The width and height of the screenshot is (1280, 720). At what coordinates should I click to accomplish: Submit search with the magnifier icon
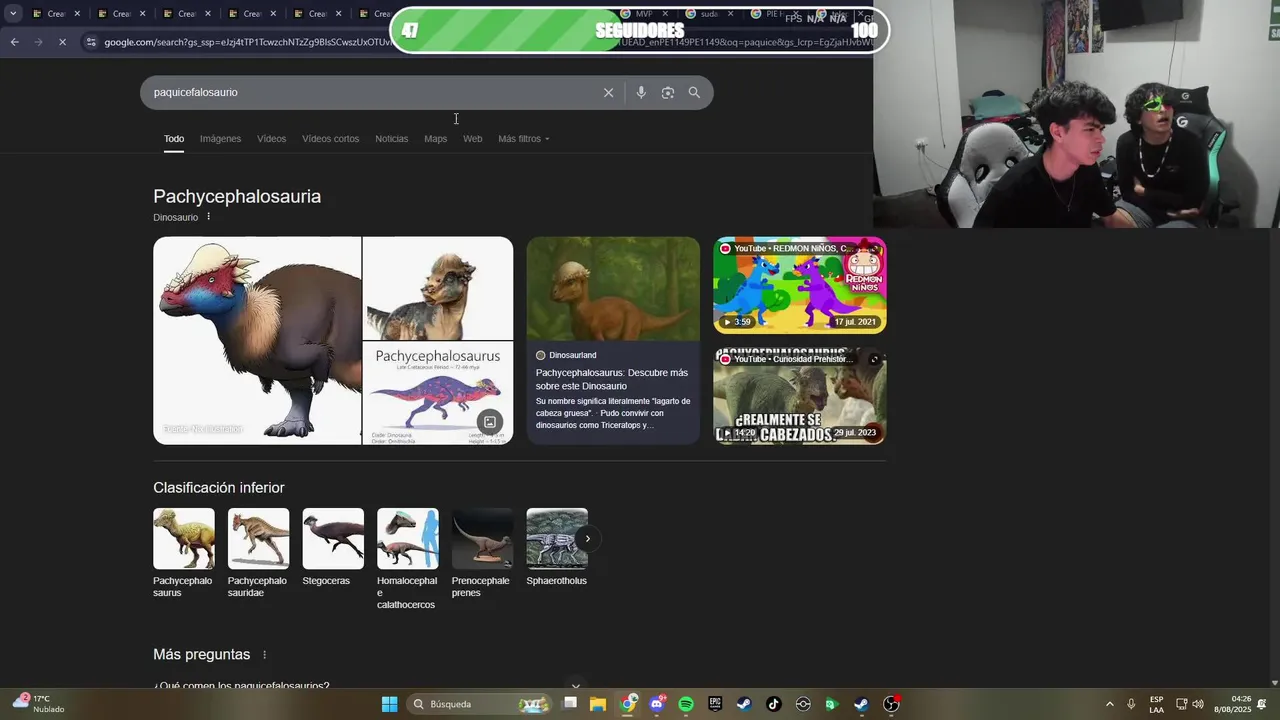pyautogui.click(x=694, y=92)
